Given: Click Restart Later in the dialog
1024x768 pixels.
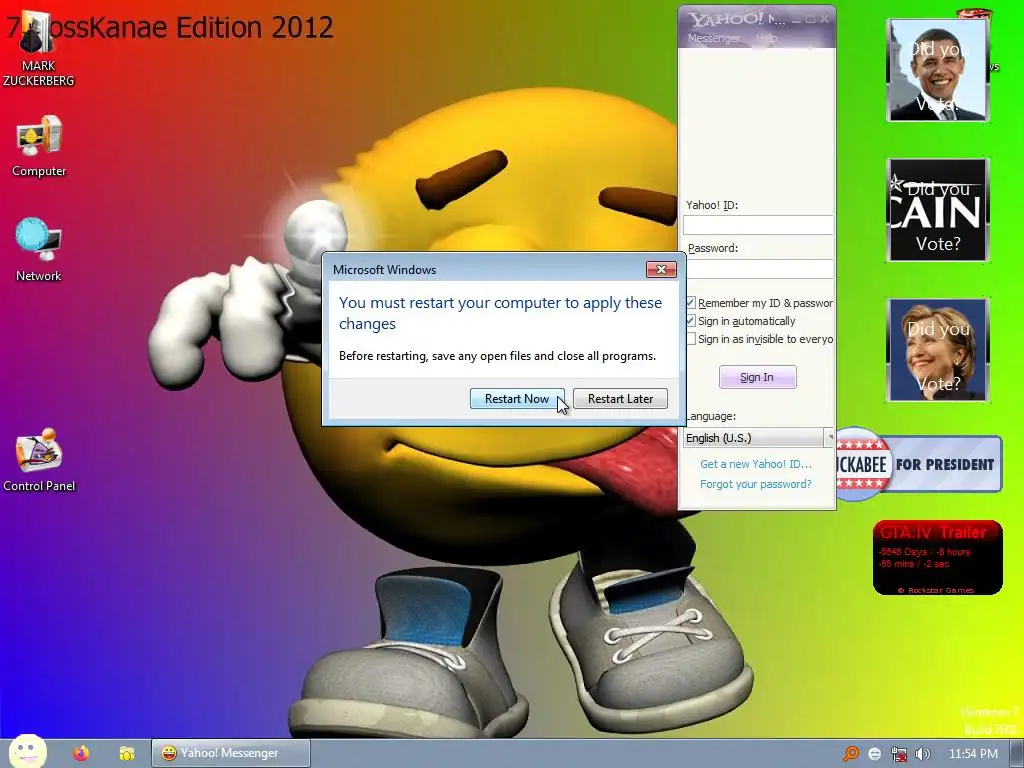Looking at the screenshot, I should (620, 398).
